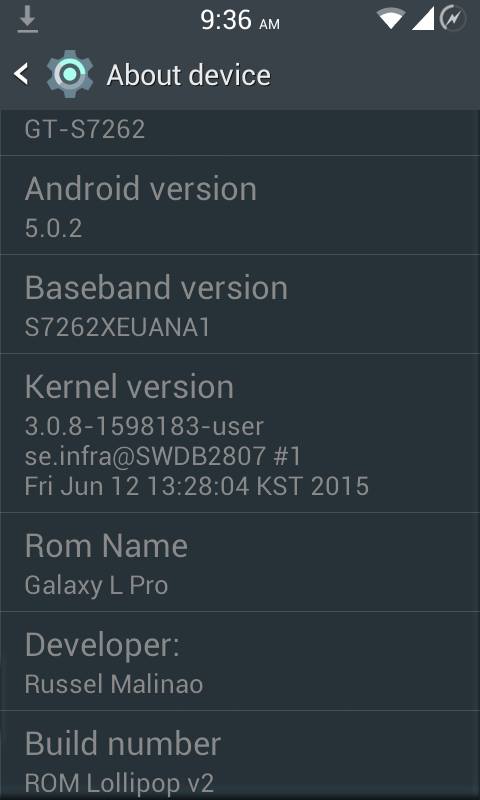Tap the battery charging icon
Image resolution: width=480 pixels, height=800 pixels.
[x=453, y=19]
